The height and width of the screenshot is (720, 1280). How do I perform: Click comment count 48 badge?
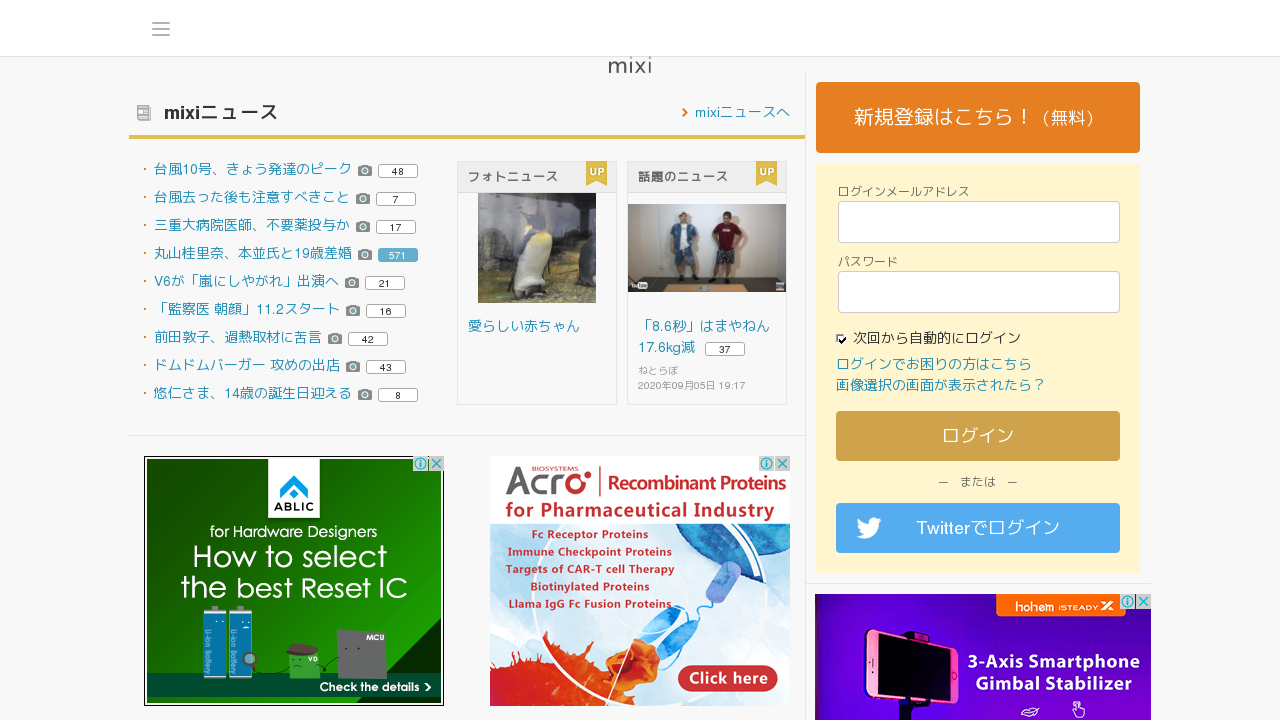398,171
